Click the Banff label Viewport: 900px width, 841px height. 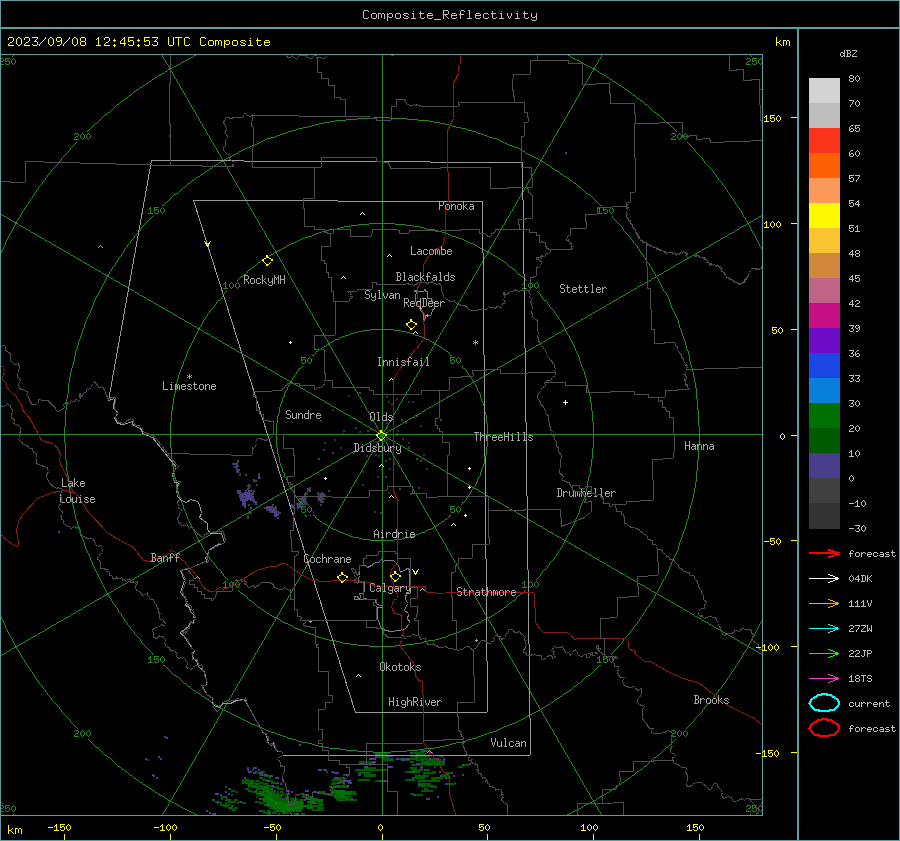(165, 558)
